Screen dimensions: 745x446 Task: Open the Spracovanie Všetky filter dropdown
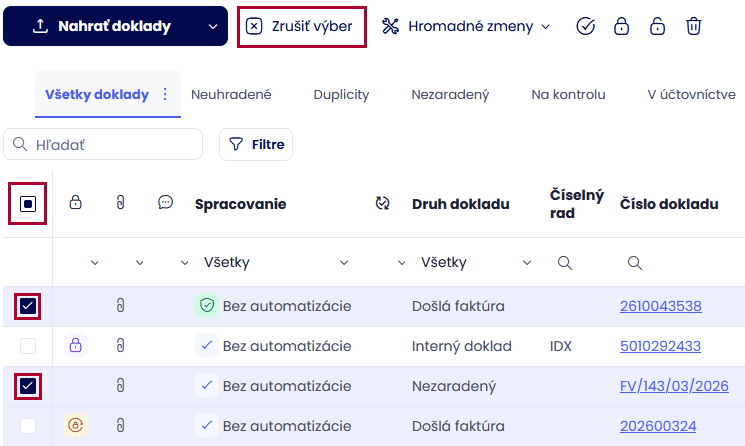pyautogui.click(x=275, y=263)
